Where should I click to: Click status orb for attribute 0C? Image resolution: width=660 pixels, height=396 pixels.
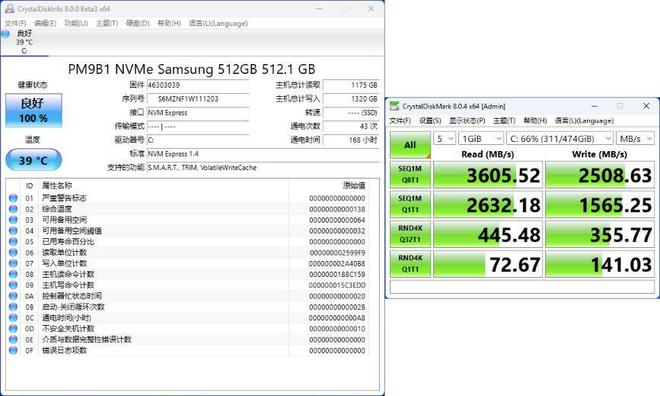pos(13,318)
